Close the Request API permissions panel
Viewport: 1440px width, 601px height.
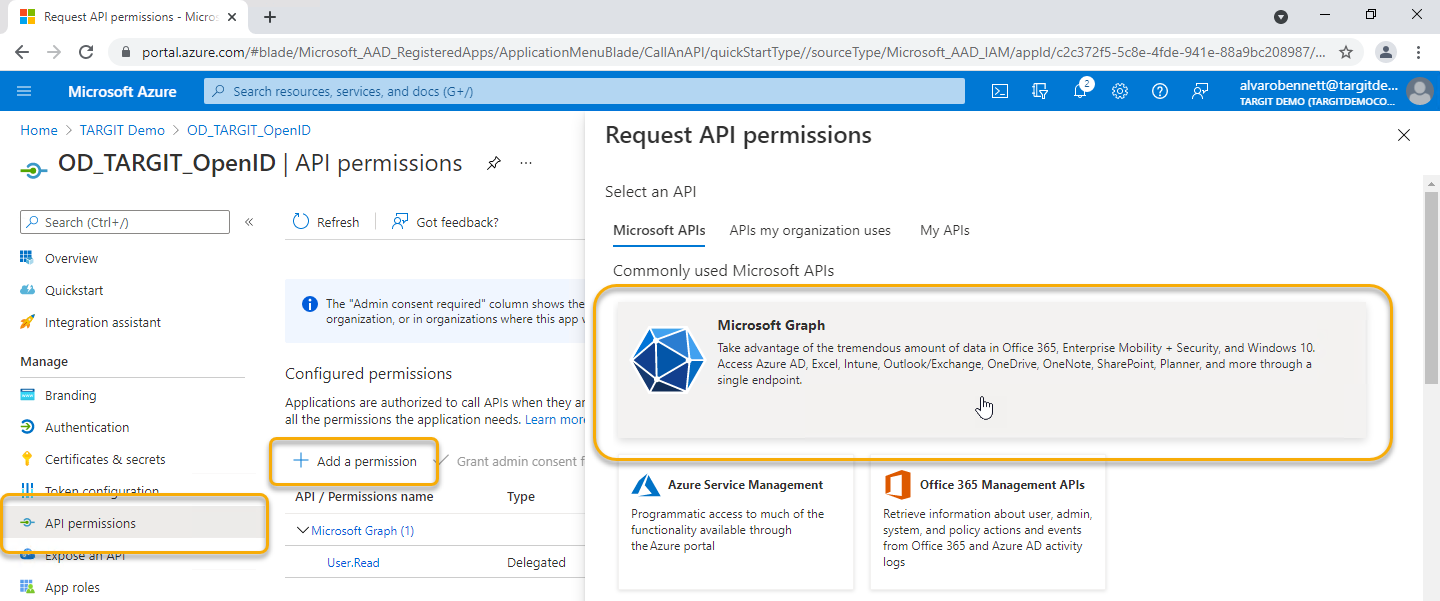[1404, 135]
